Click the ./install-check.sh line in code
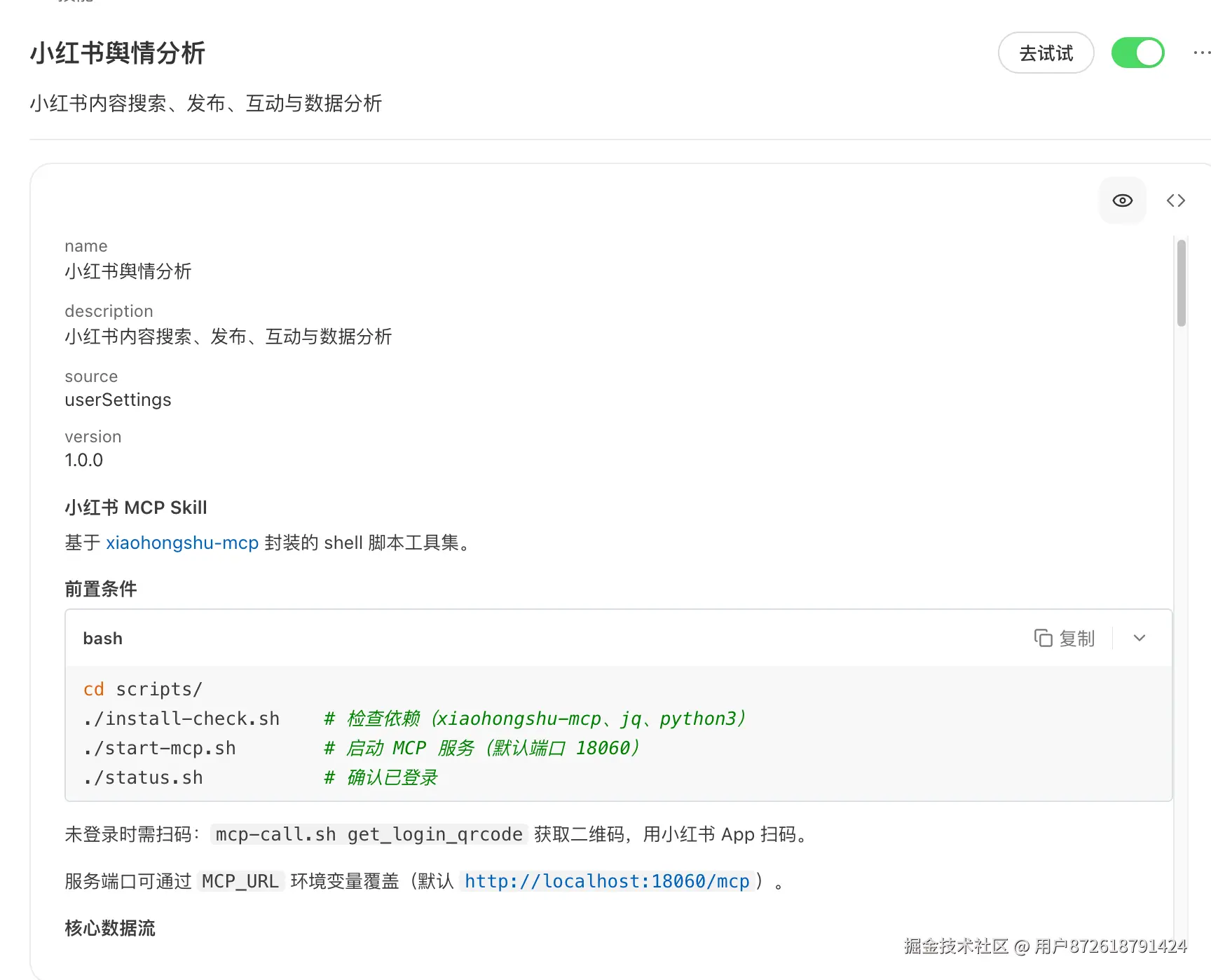Screen dimensions: 1211x980 [182, 719]
